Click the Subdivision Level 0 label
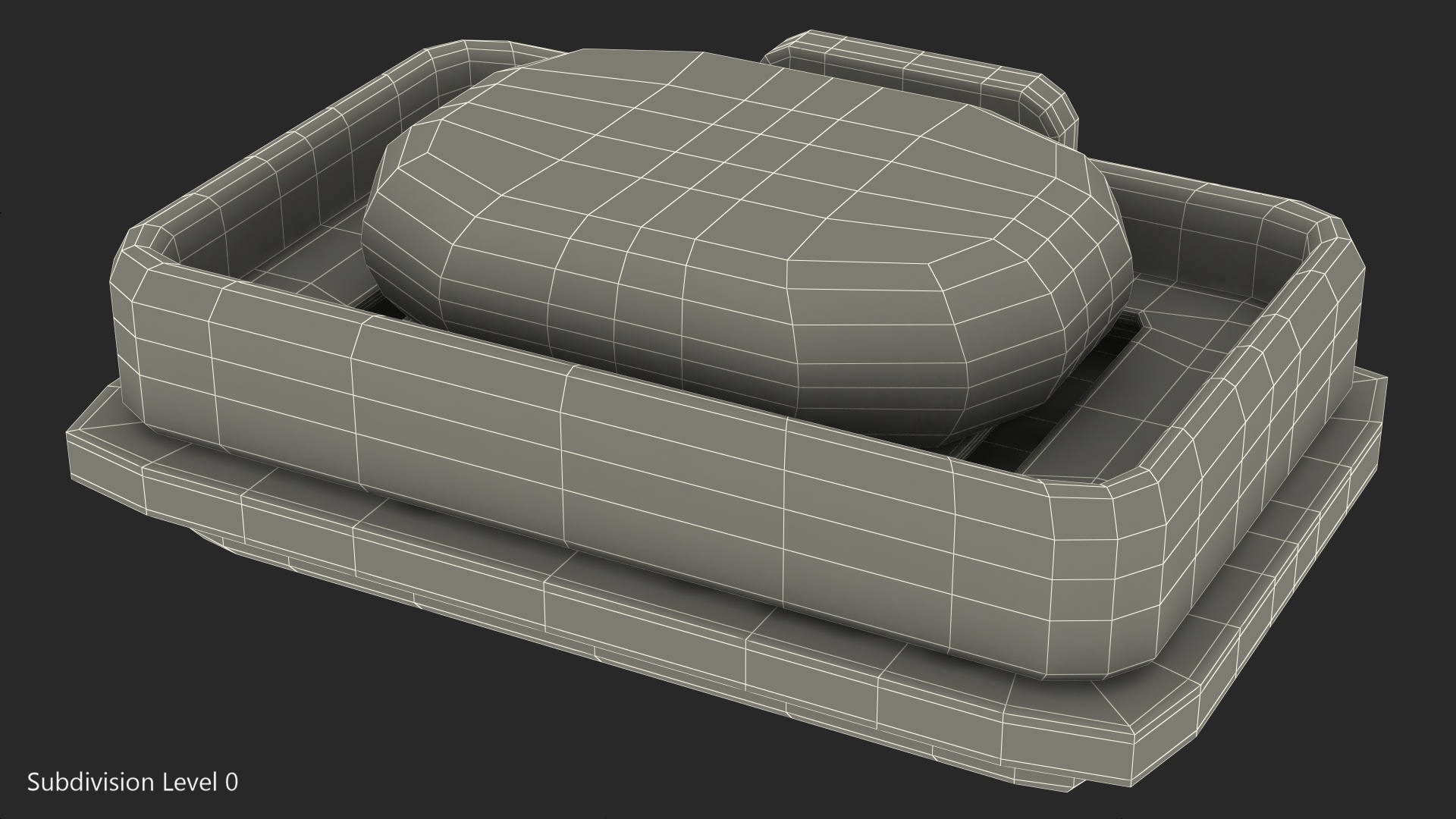The height and width of the screenshot is (819, 1456). pyautogui.click(x=133, y=782)
